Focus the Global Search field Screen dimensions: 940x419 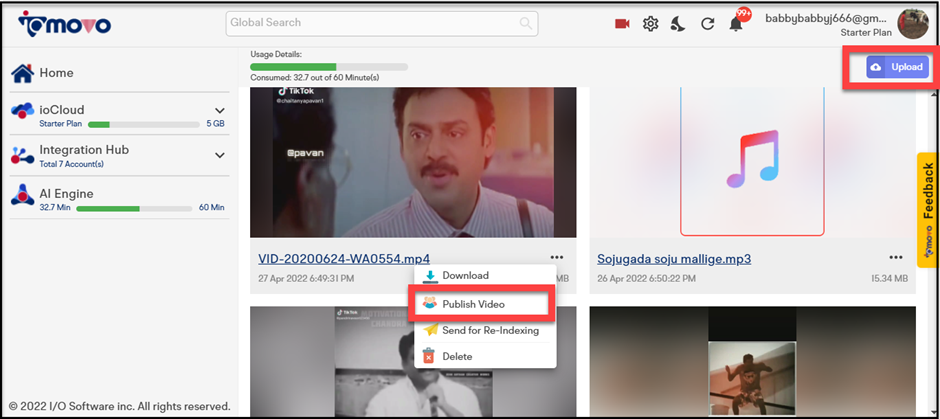382,23
